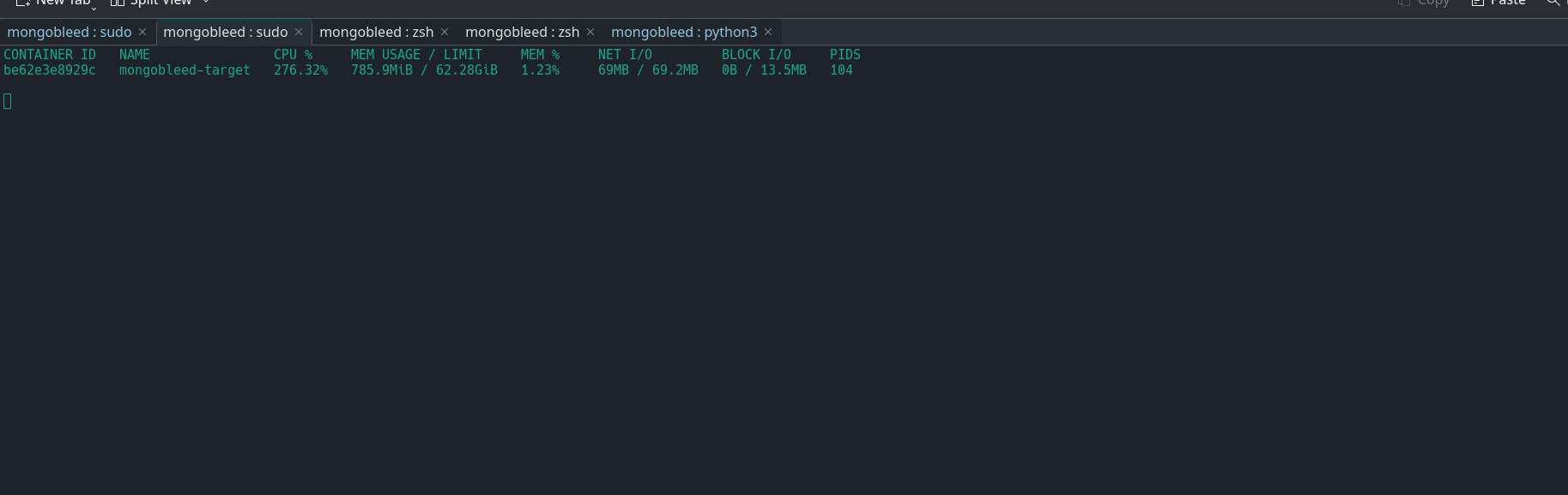This screenshot has width=1568, height=495.
Task: Switch to the first mongobleed : zsh tab
Action: coord(376,32)
